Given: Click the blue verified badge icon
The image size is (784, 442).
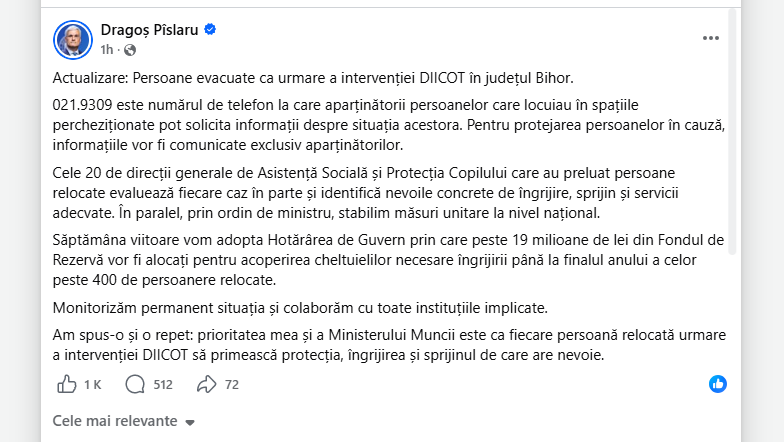Looking at the screenshot, I should [210, 30].
